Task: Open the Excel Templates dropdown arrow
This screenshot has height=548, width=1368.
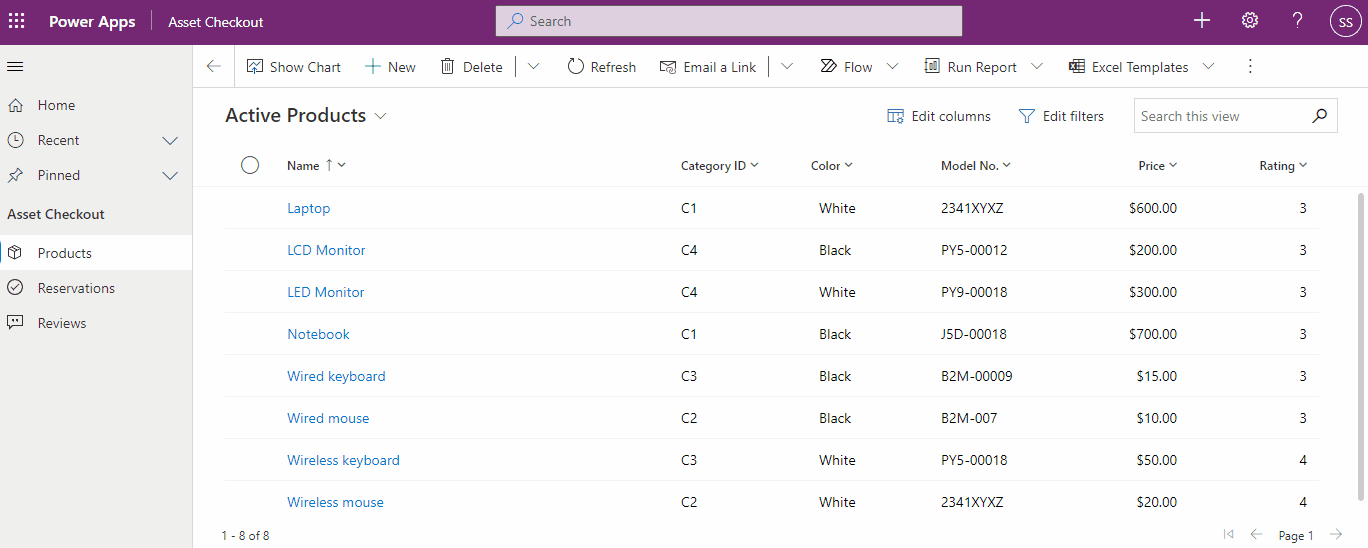Action: tap(1208, 67)
